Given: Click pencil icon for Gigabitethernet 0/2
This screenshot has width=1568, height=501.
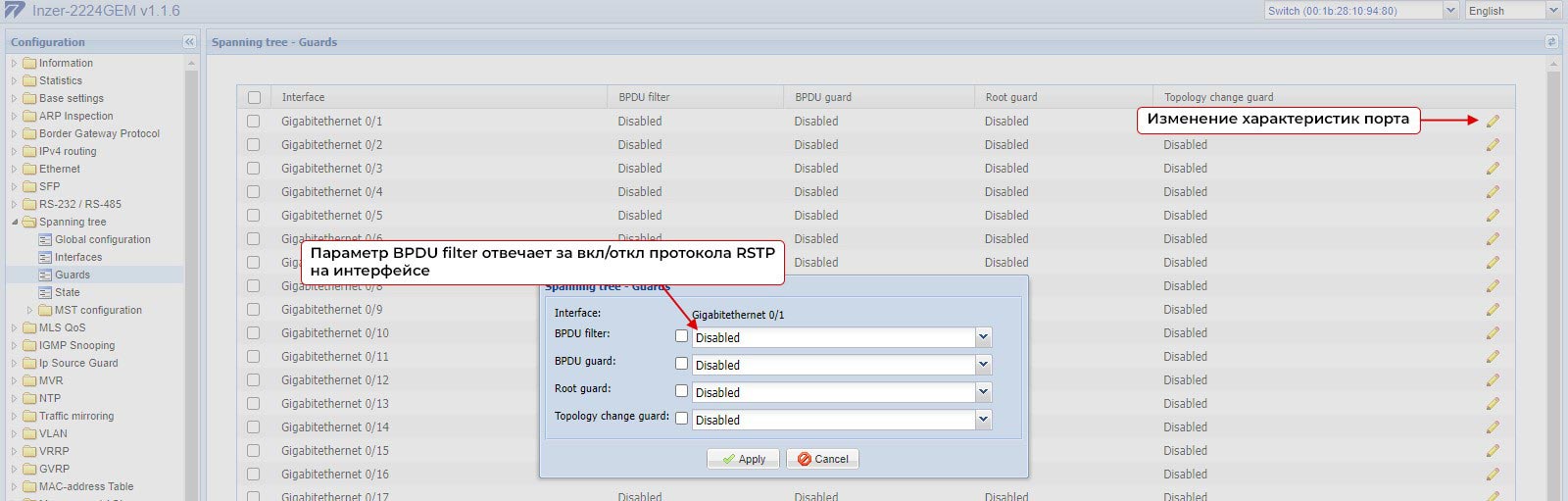Looking at the screenshot, I should click(x=1493, y=145).
